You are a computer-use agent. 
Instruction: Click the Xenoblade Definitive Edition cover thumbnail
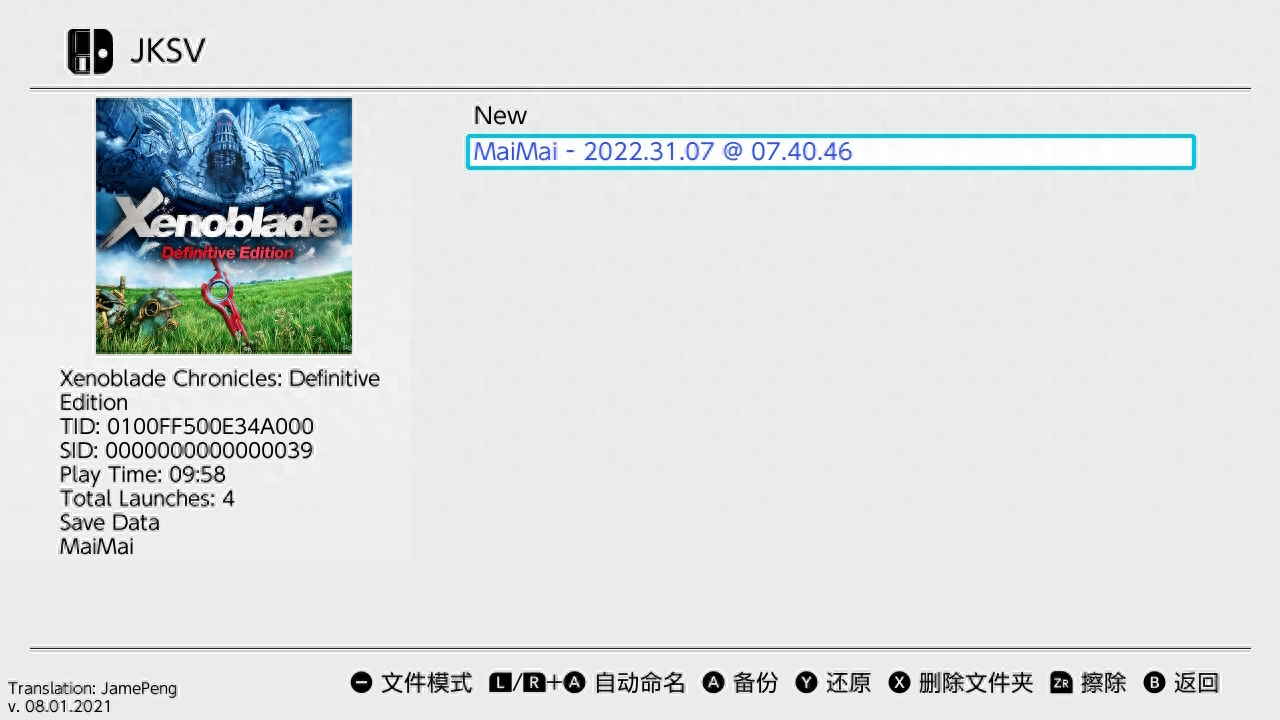click(224, 225)
